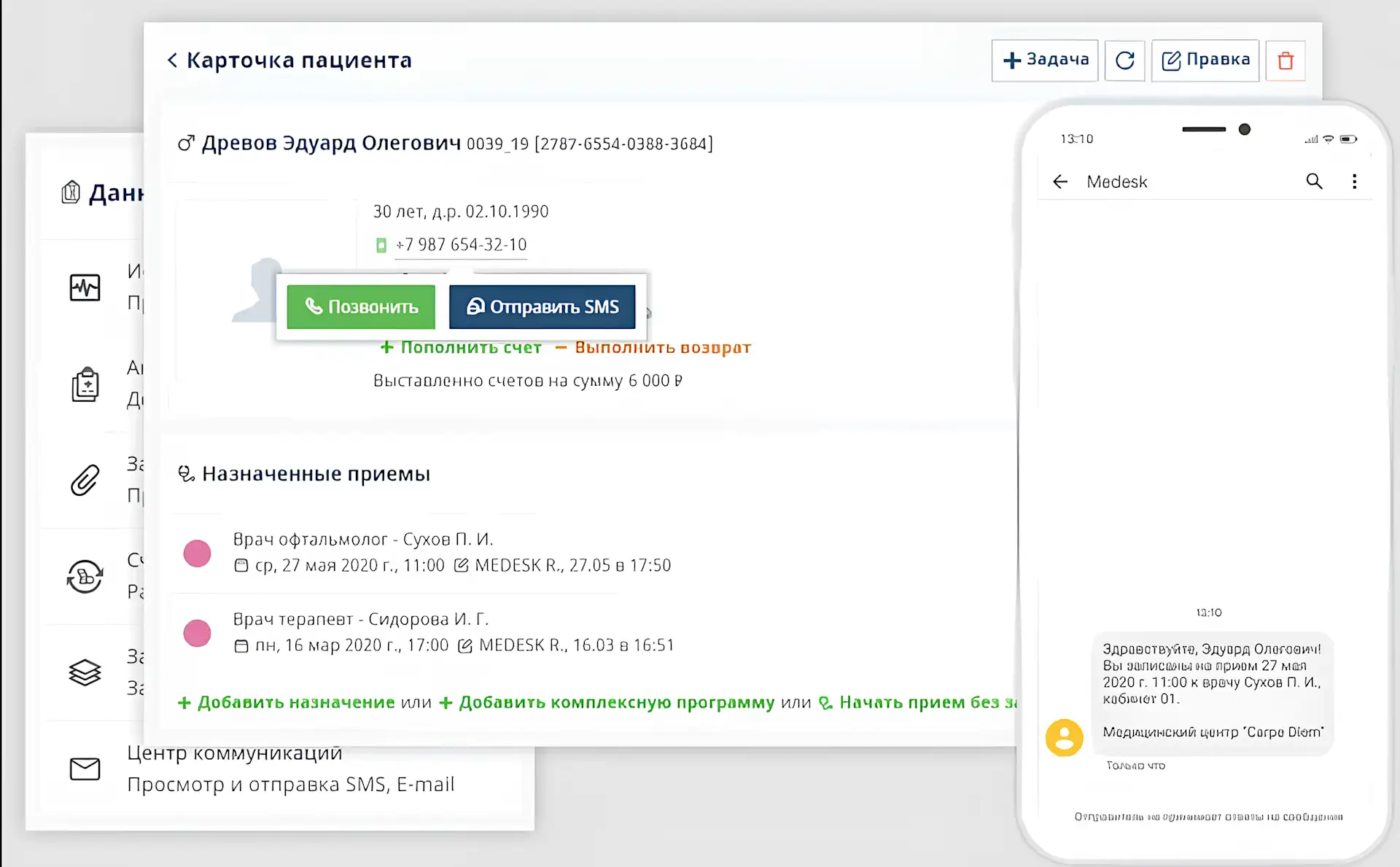Click the green mobile phone icon

(x=381, y=245)
